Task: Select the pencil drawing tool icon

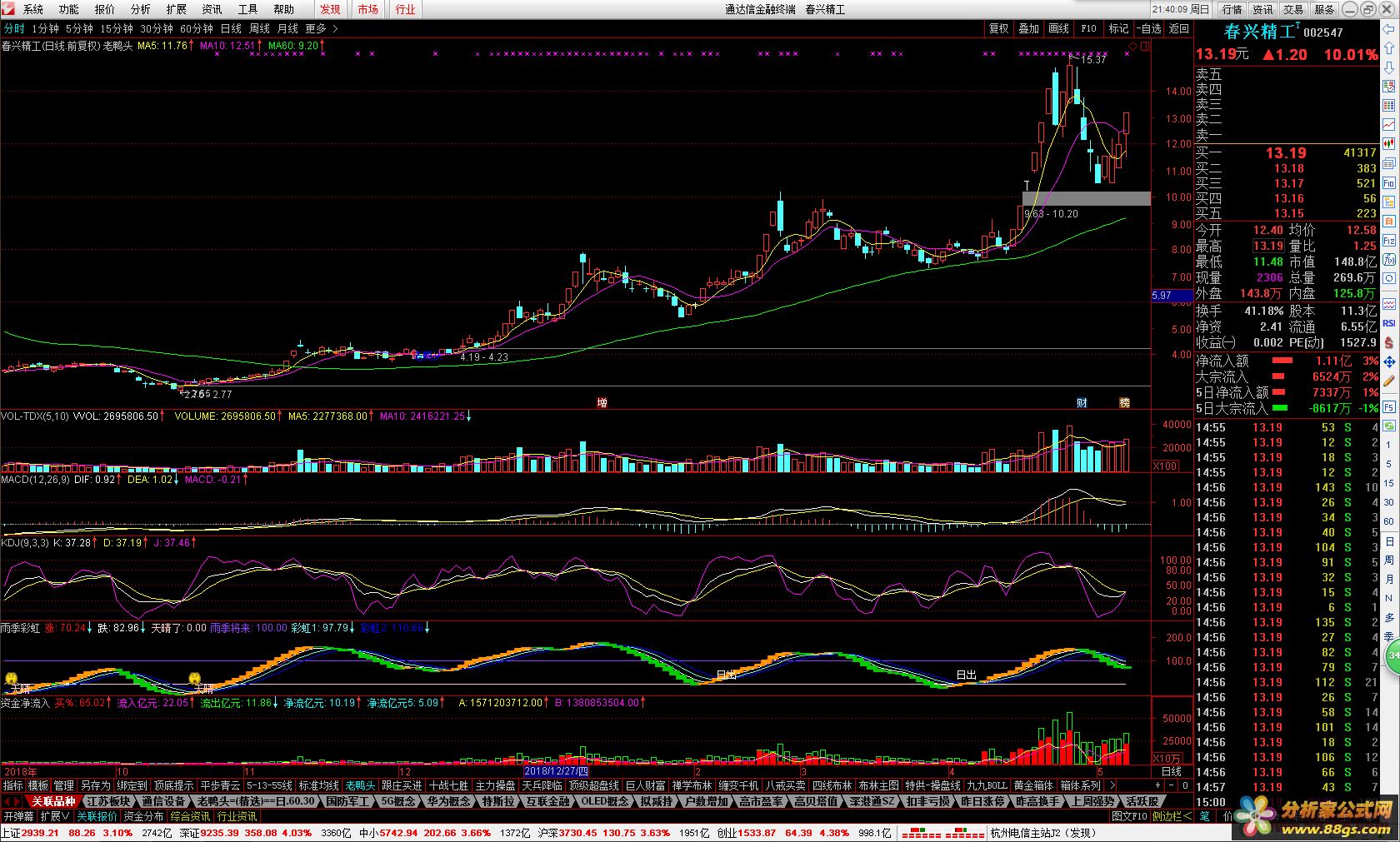Action: point(1389,381)
